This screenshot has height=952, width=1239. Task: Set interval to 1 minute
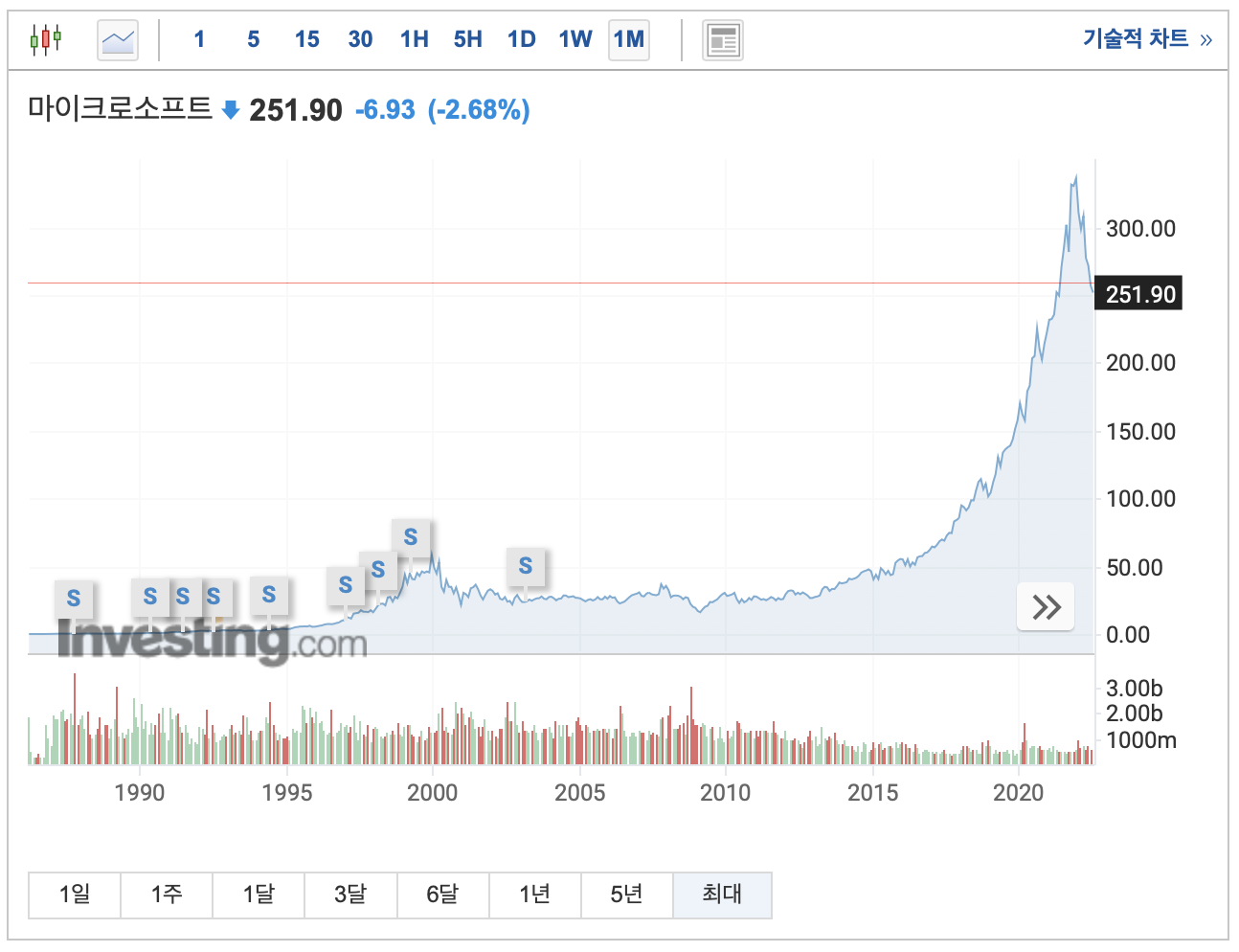click(199, 40)
